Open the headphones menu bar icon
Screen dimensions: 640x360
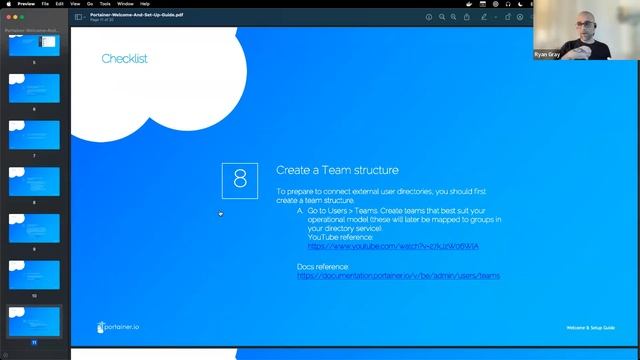coord(508,4)
